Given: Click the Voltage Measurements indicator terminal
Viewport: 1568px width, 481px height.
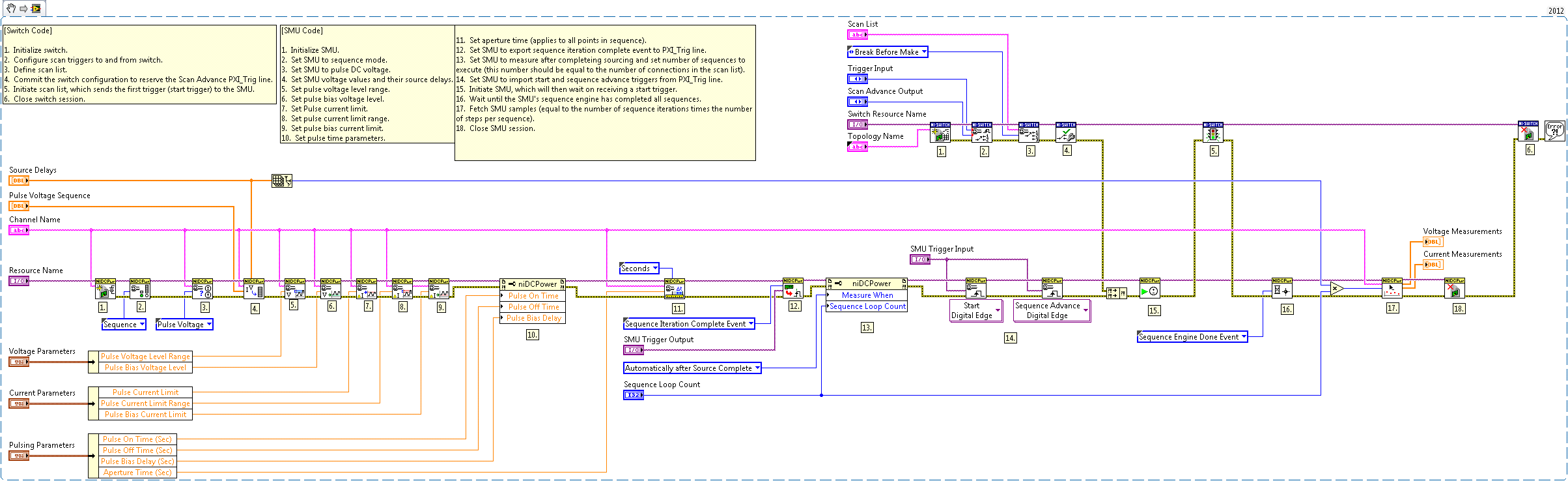Looking at the screenshot, I should click(x=1433, y=242).
